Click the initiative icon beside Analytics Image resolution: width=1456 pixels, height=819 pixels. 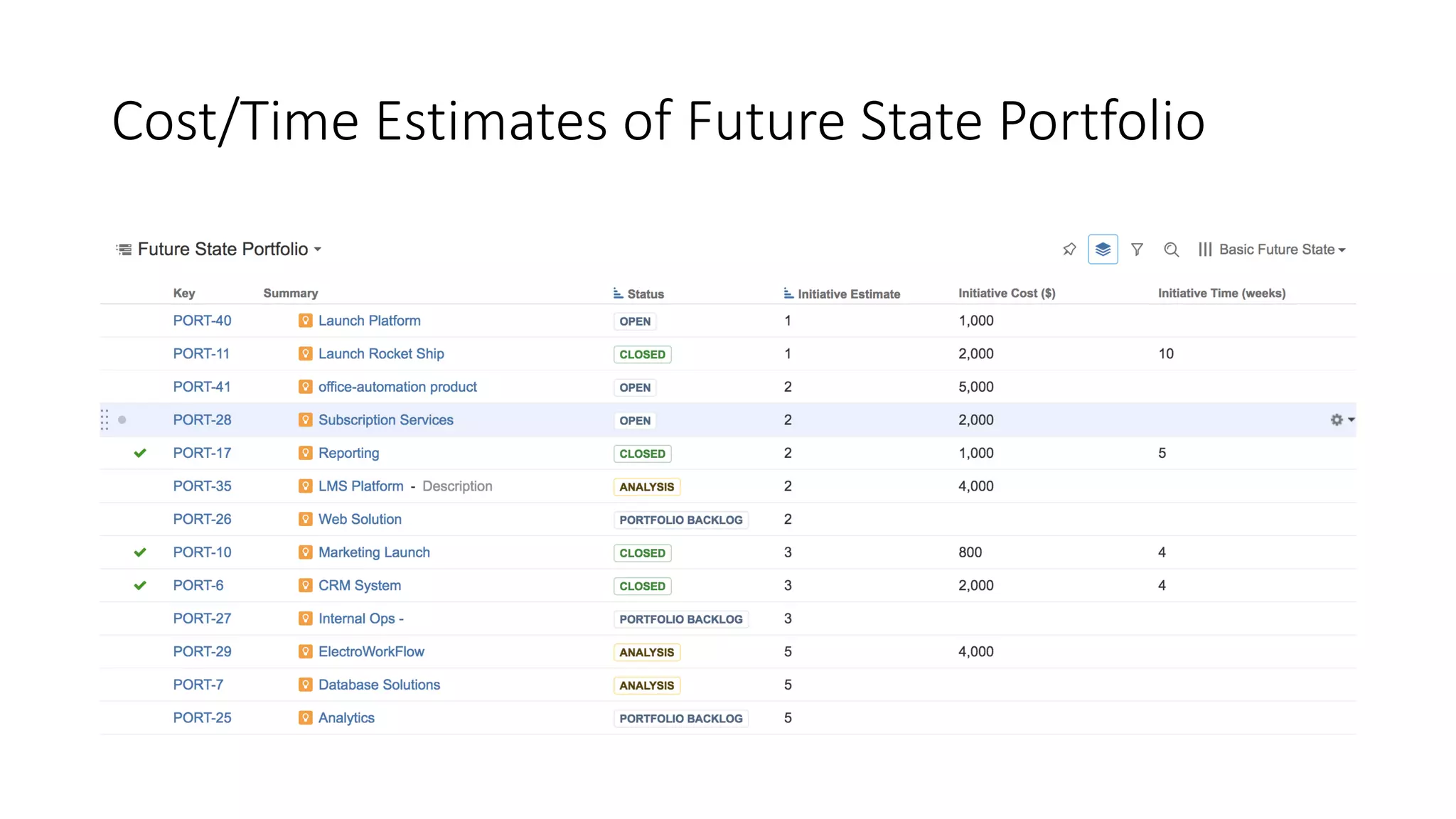point(305,718)
